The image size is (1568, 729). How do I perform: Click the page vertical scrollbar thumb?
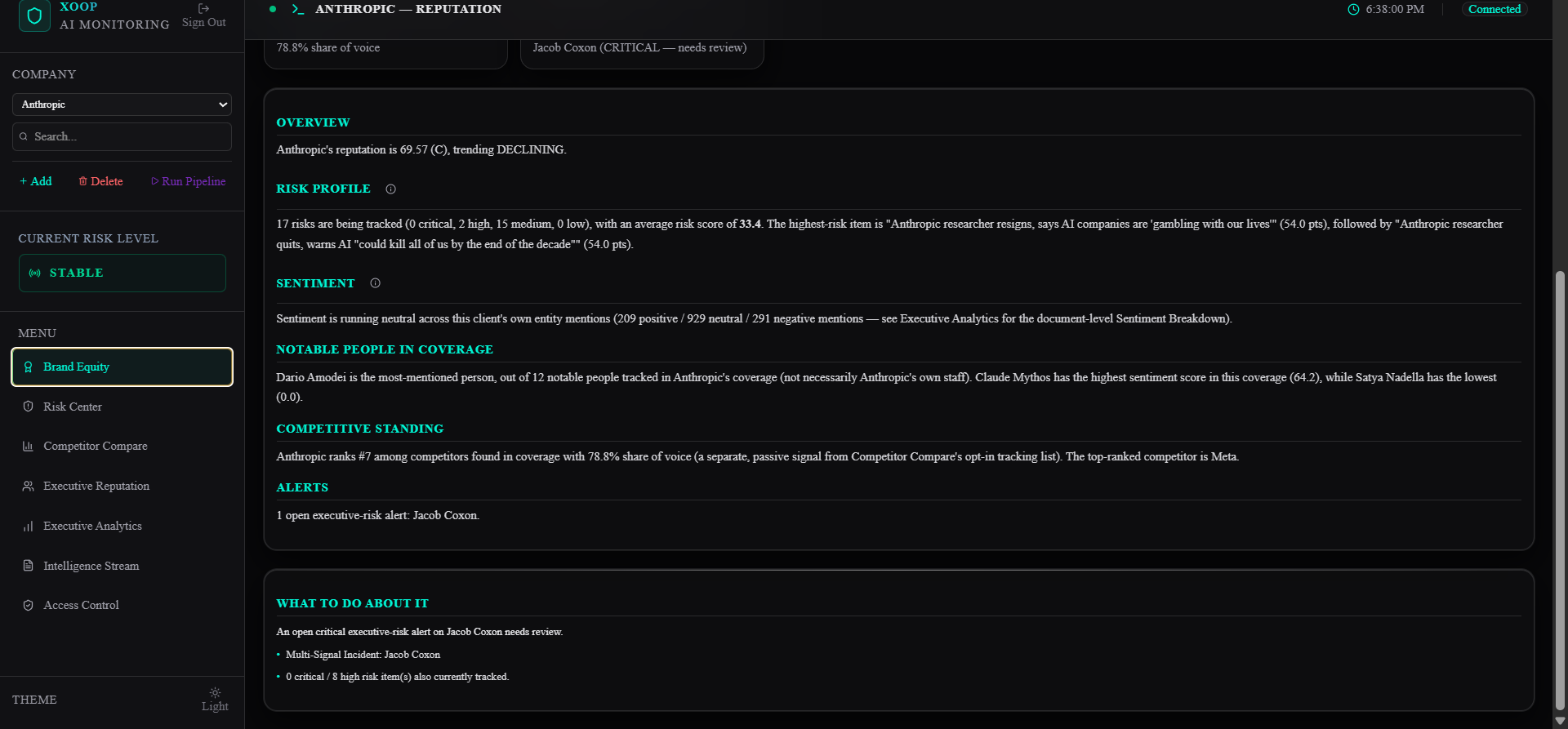(x=1560, y=490)
